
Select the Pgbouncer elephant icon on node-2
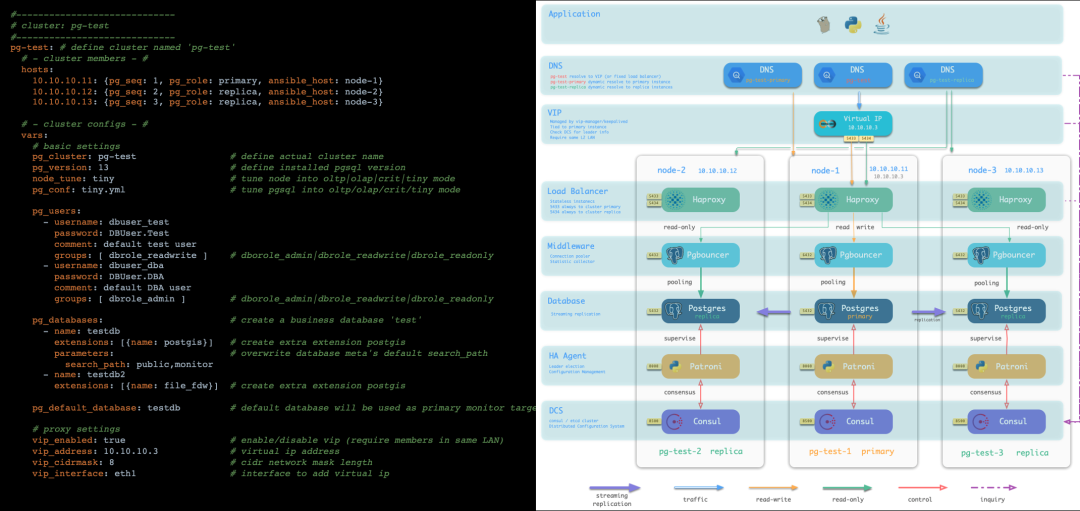(x=673, y=255)
